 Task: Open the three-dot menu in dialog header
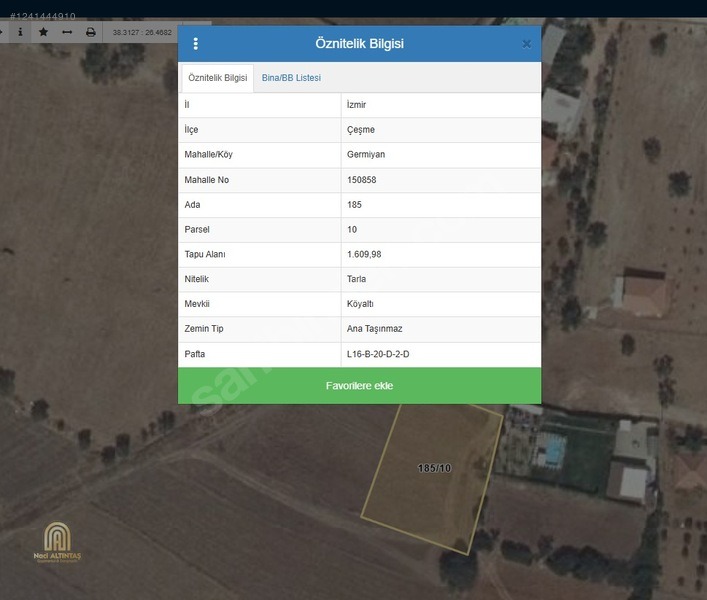195,44
